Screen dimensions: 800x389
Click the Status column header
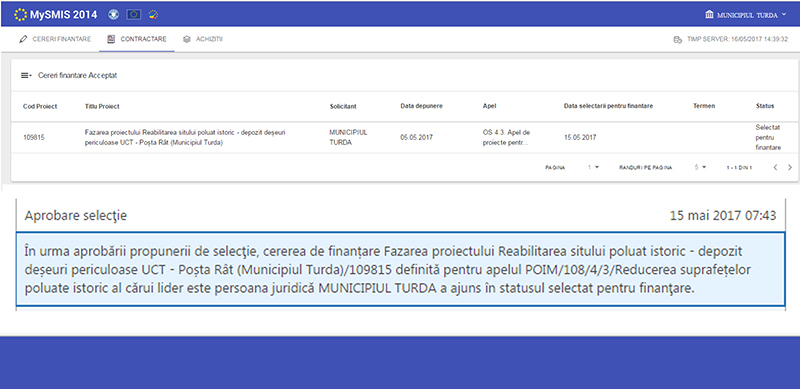click(765, 106)
